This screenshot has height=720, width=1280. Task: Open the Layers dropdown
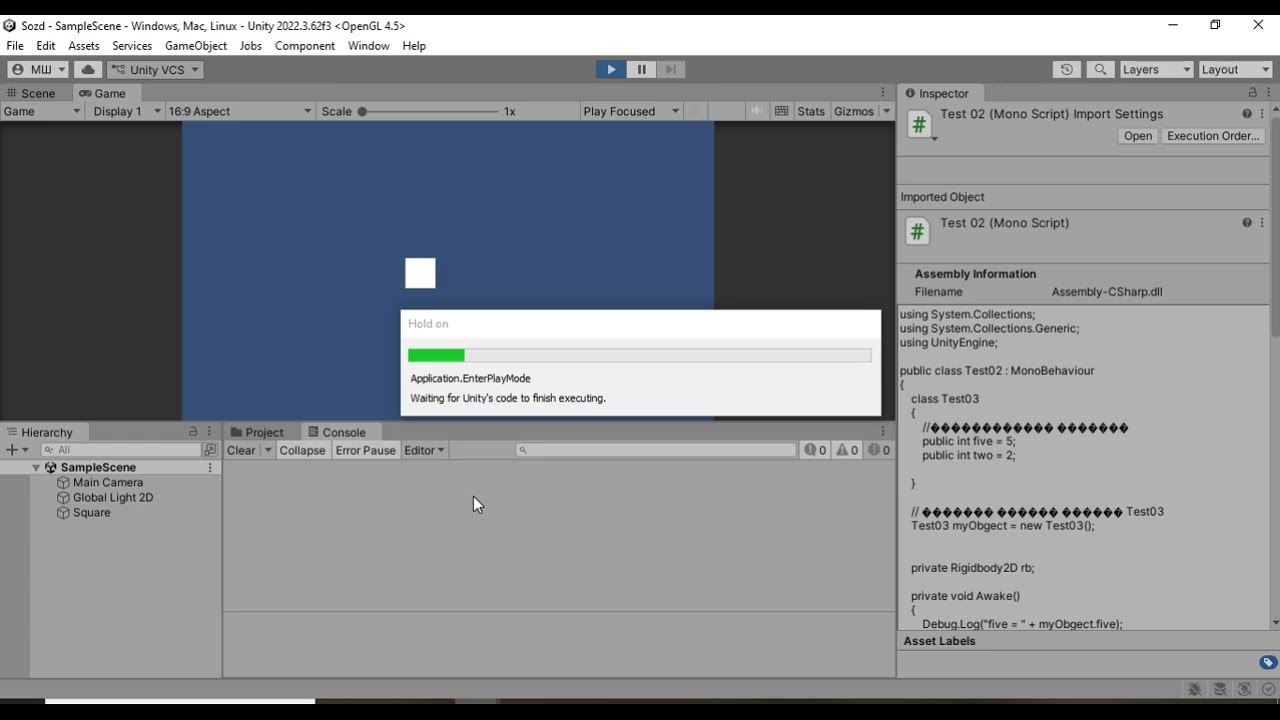pyautogui.click(x=1156, y=69)
